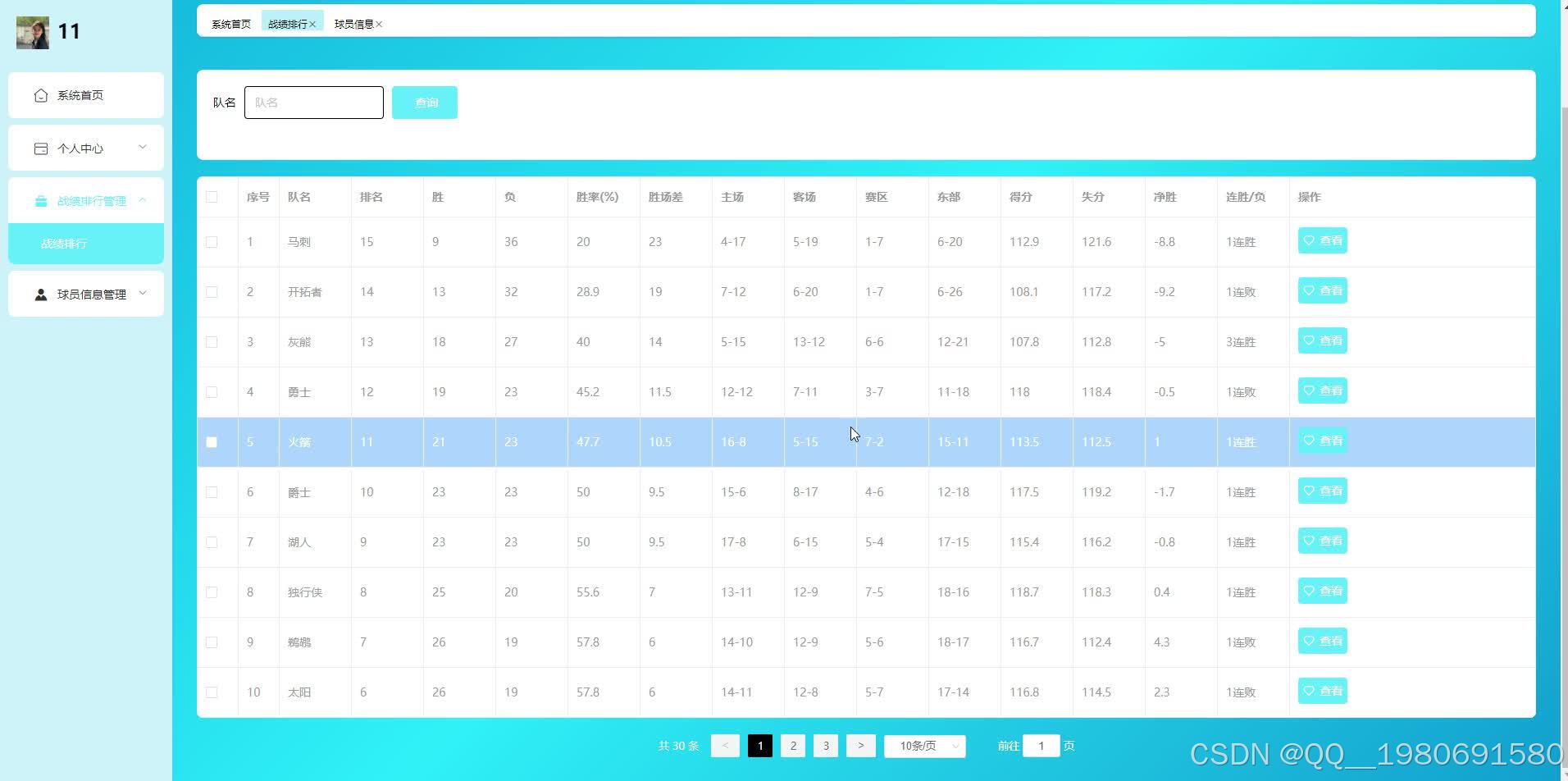Viewport: 1568px width, 781px height.
Task: Click the person icon beside 球员信息管理
Action: [41, 295]
